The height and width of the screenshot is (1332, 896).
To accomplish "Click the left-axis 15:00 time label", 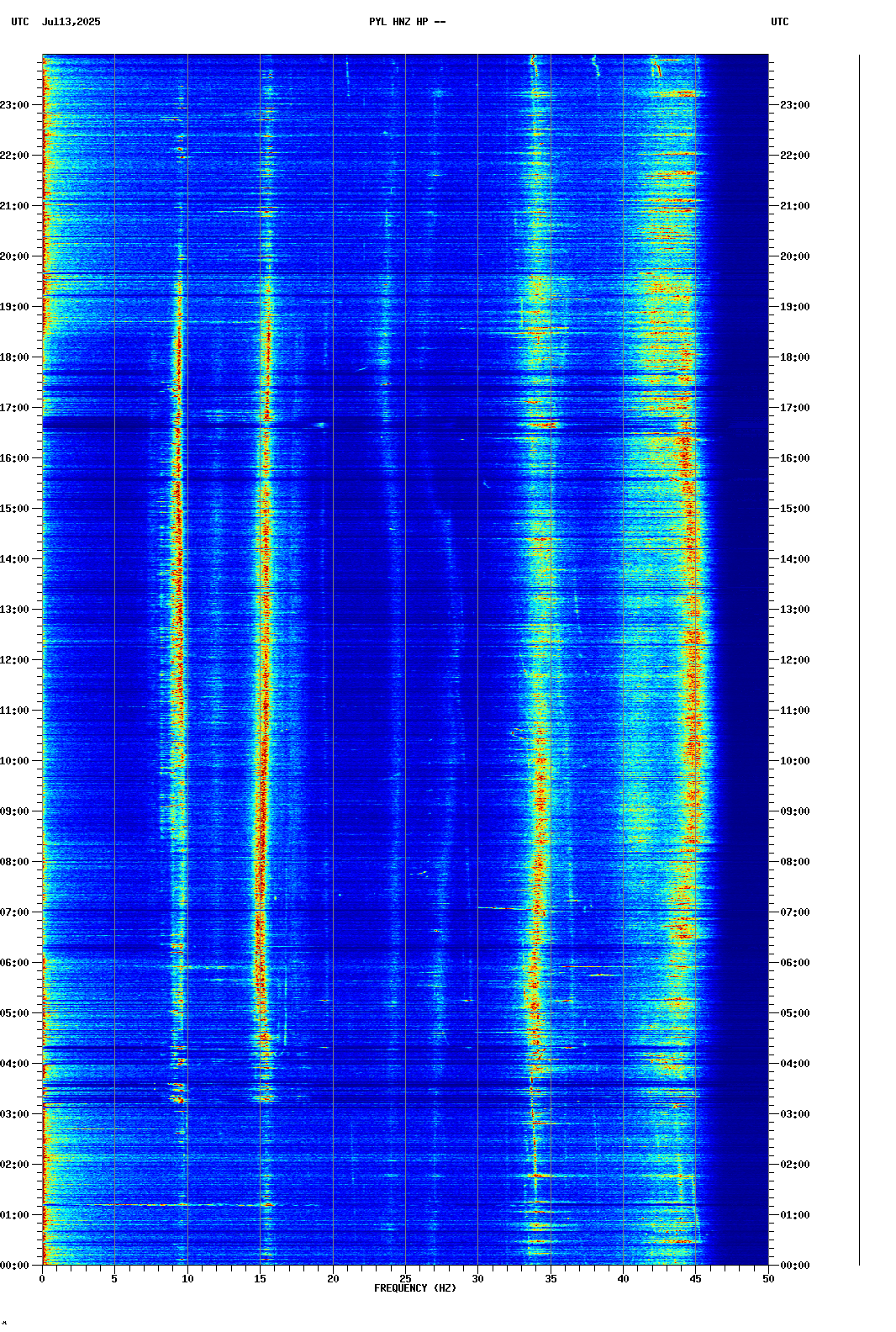I will pyautogui.click(x=14, y=509).
